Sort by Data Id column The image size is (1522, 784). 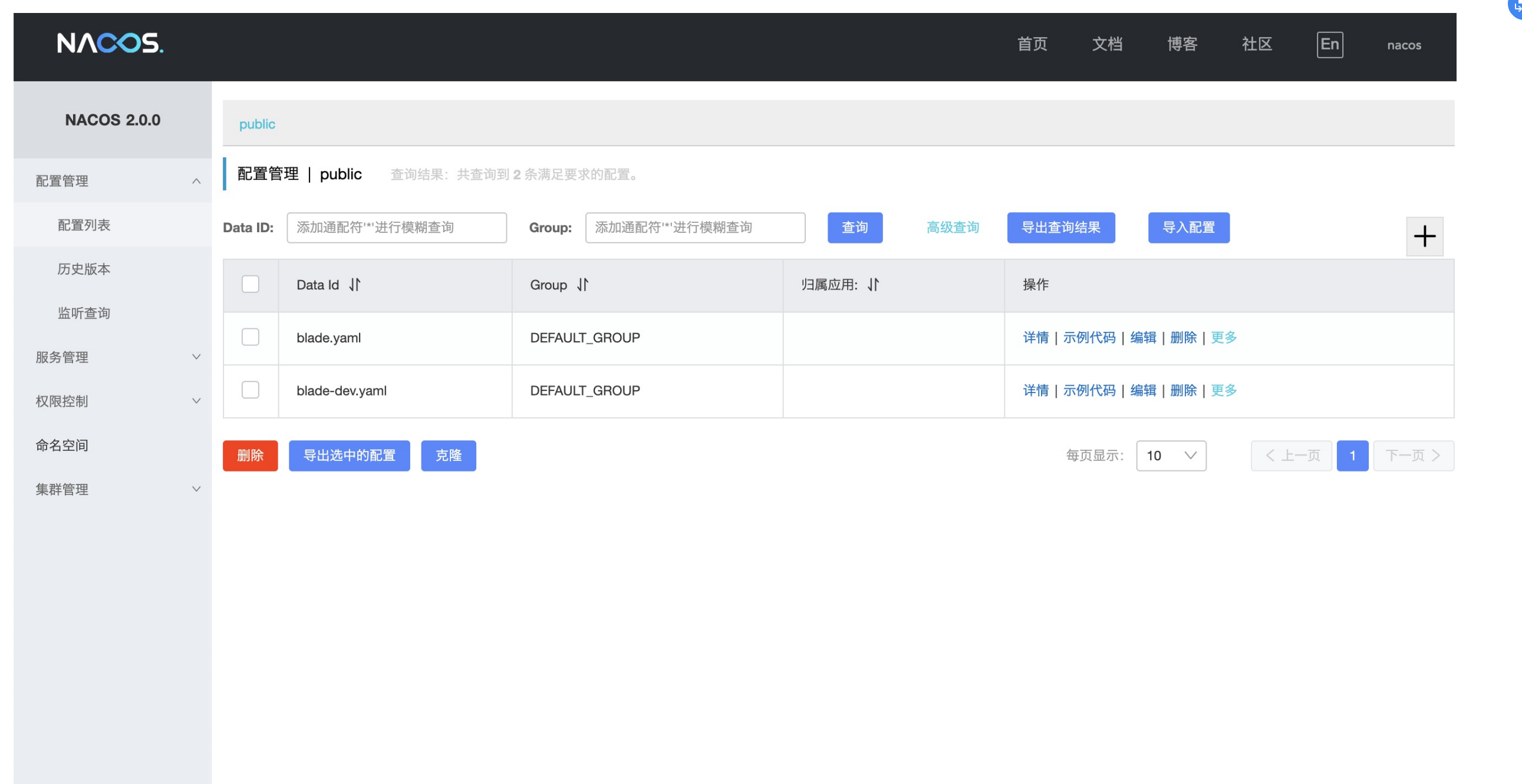(354, 285)
